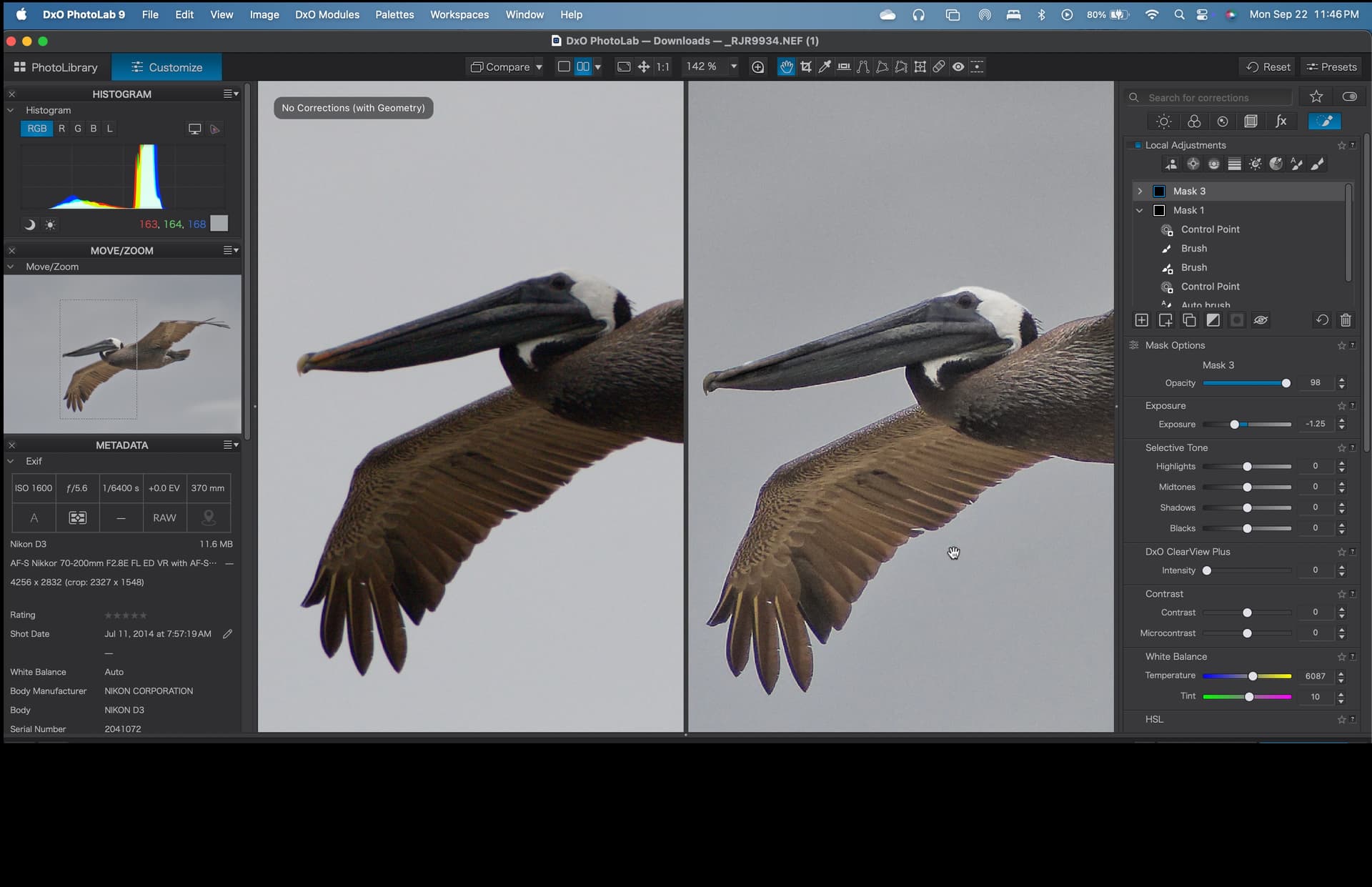Image resolution: width=1372 pixels, height=887 pixels.
Task: Open the DxO Modules menu
Action: [x=327, y=14]
